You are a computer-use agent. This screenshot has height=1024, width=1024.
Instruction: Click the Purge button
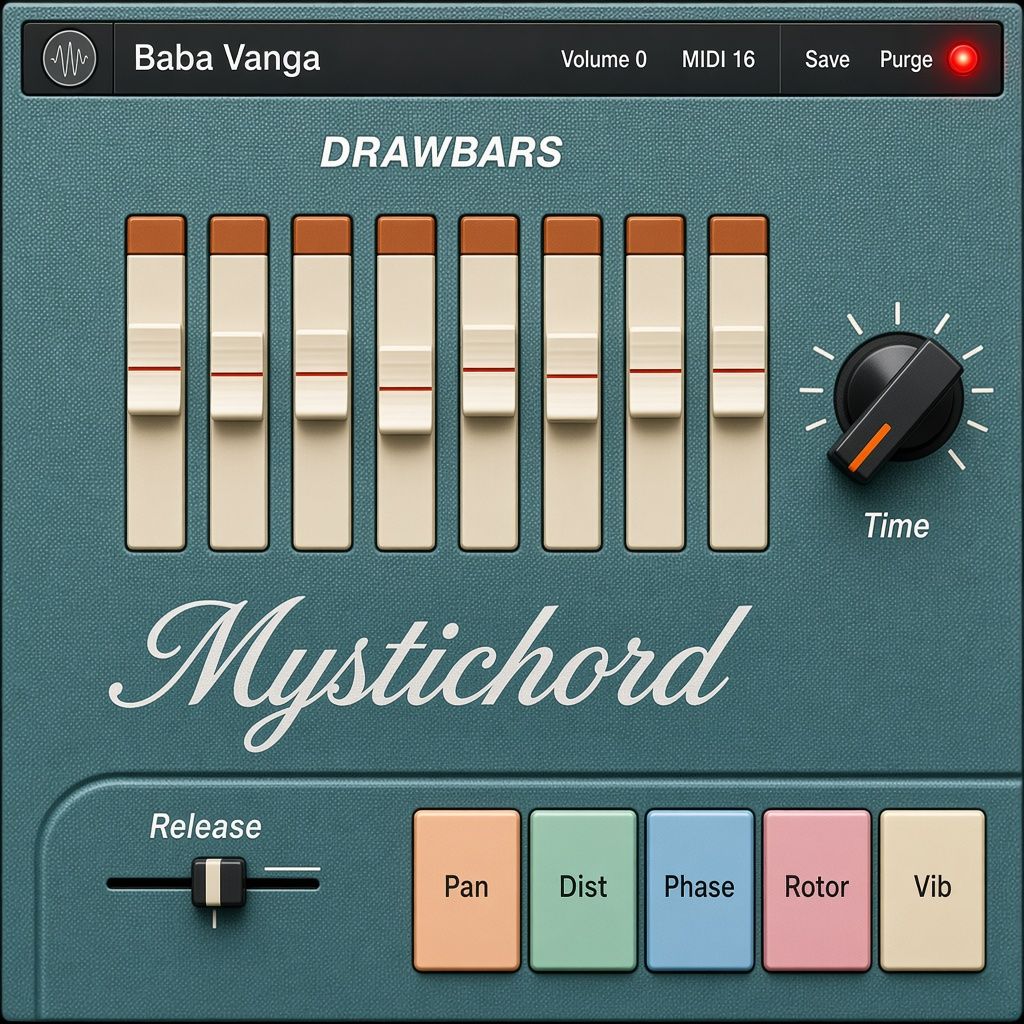tap(906, 59)
